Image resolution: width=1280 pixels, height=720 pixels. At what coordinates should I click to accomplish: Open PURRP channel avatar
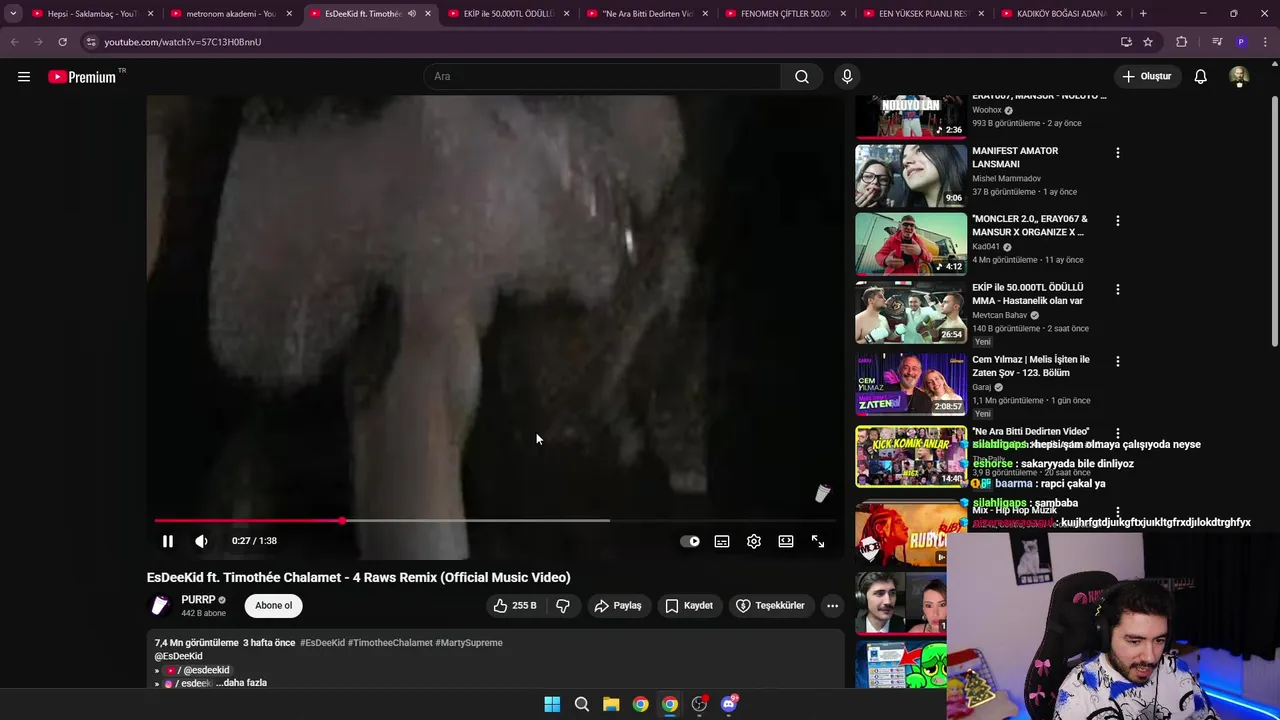point(160,606)
